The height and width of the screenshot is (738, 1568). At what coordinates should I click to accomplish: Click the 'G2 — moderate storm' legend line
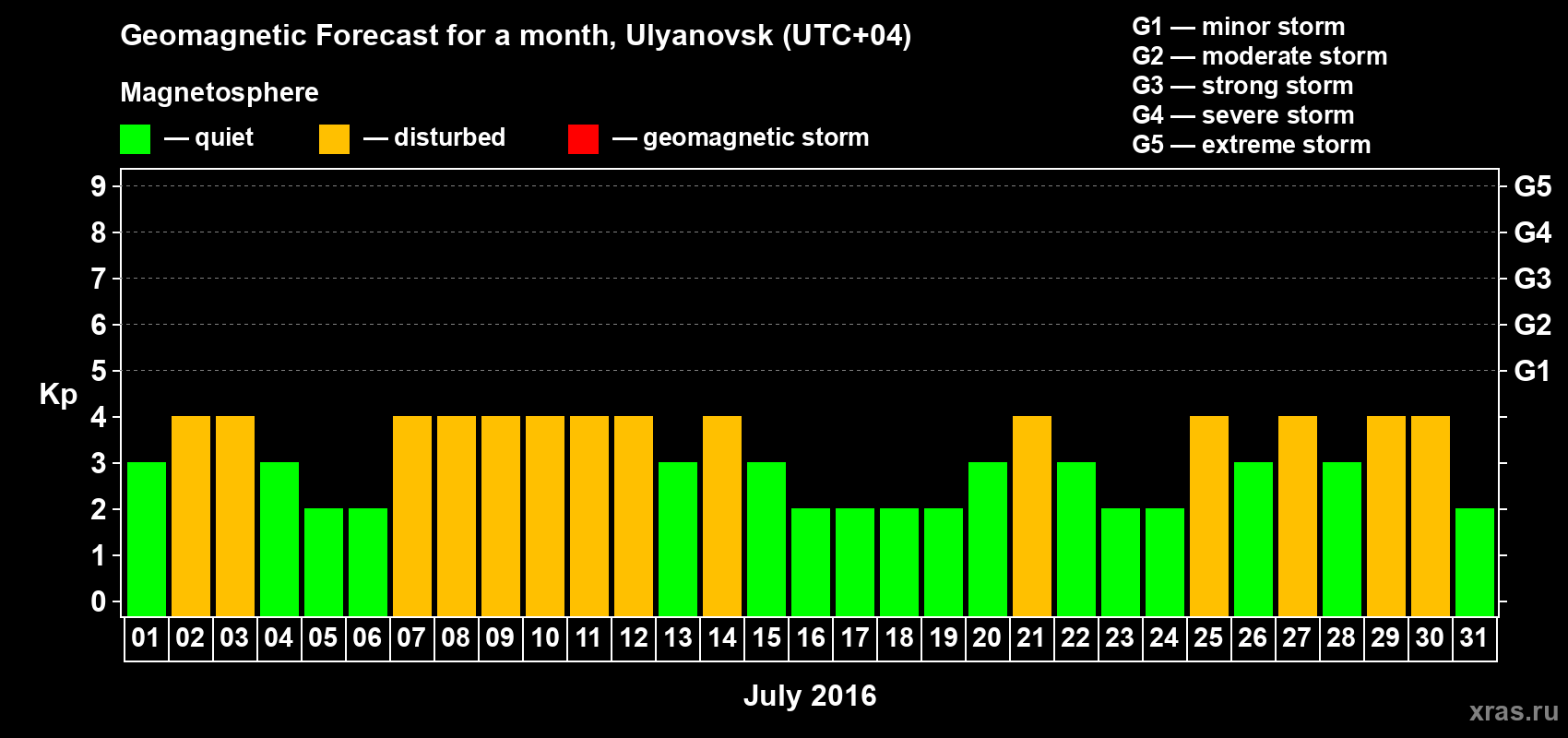tap(1260, 56)
